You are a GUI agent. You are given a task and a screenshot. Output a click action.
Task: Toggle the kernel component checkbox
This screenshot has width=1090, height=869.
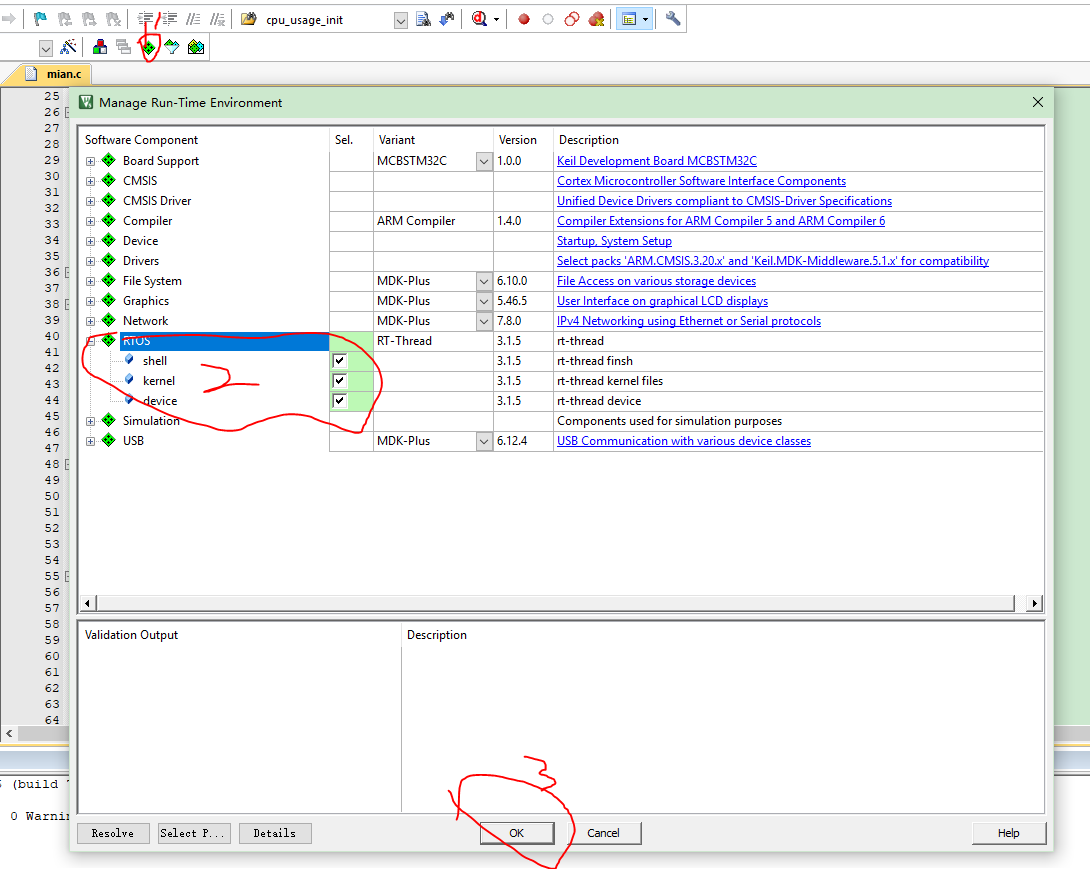(x=339, y=381)
